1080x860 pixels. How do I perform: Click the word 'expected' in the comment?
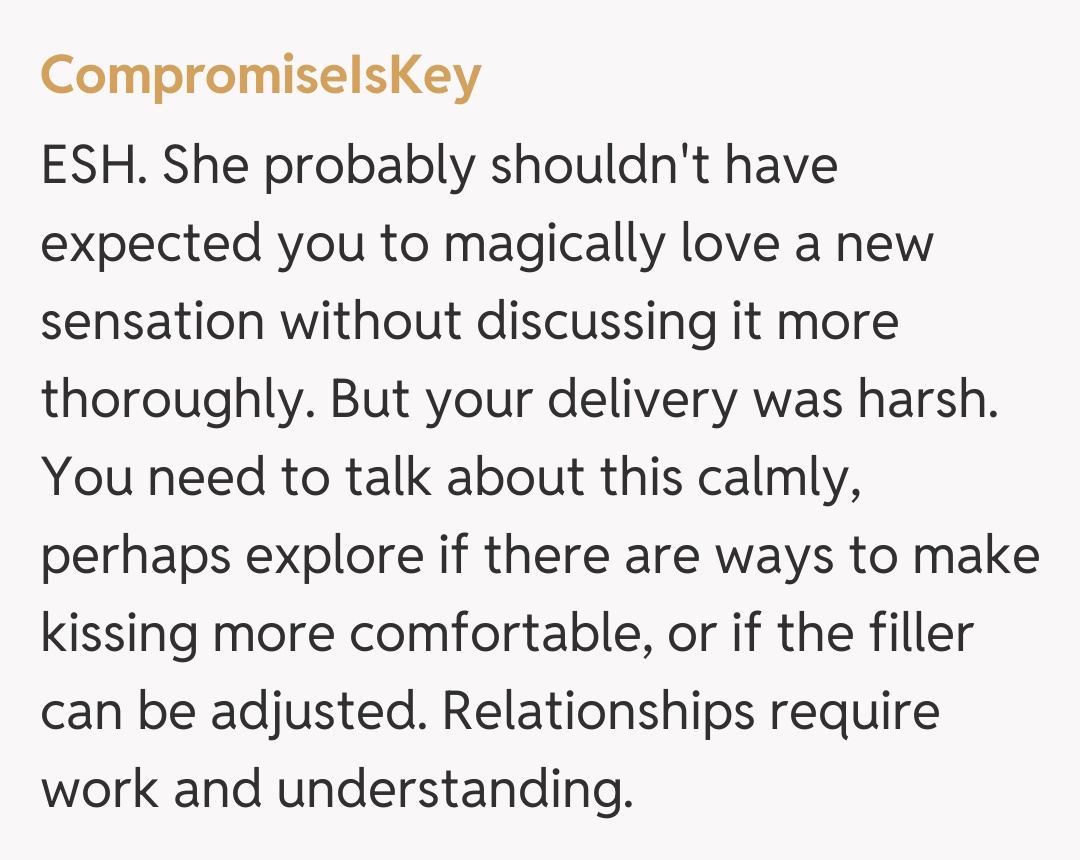(151, 245)
